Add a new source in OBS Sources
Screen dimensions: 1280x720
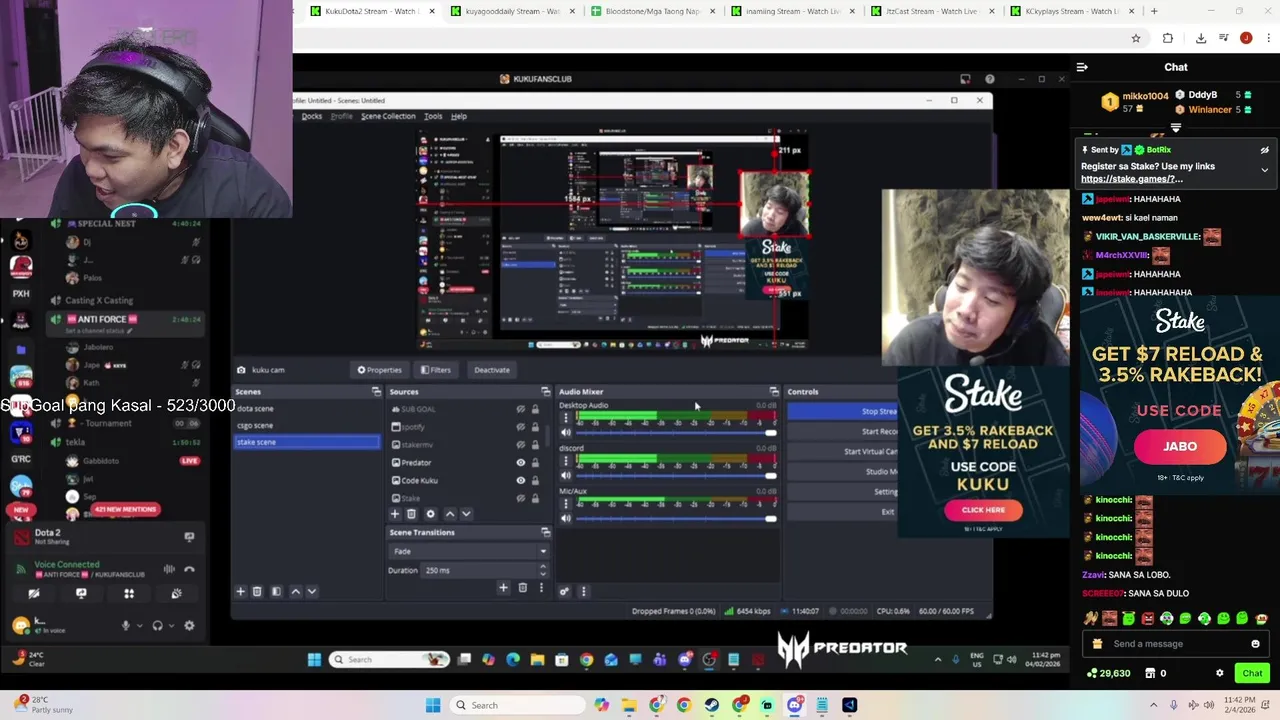click(x=394, y=514)
